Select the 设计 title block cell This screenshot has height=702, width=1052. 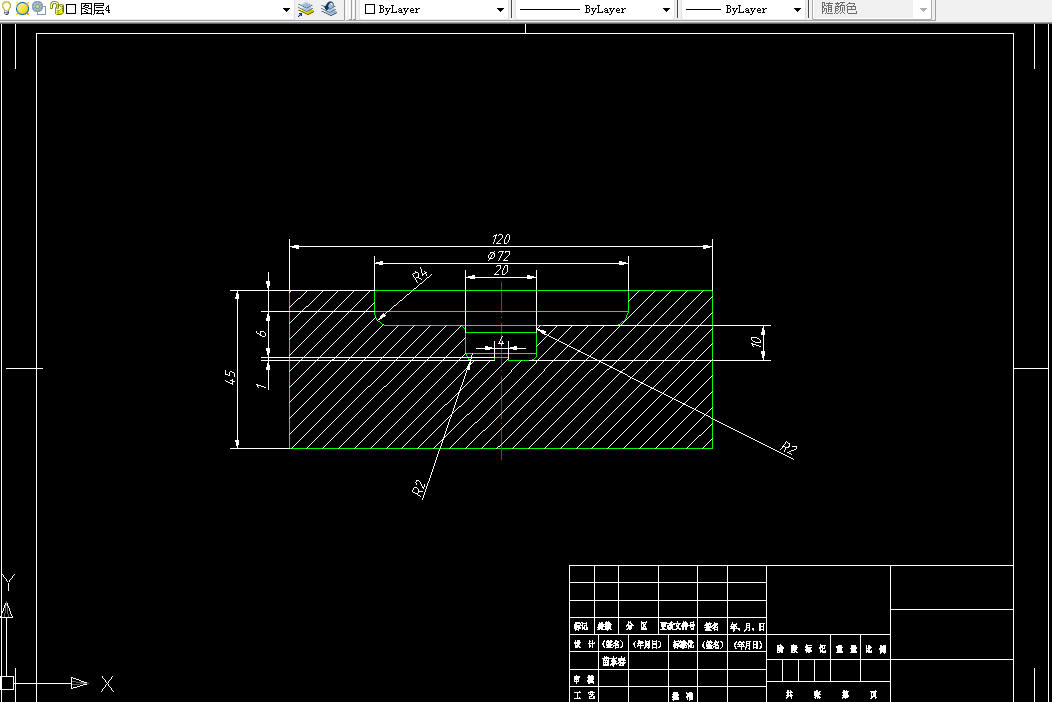(x=584, y=644)
